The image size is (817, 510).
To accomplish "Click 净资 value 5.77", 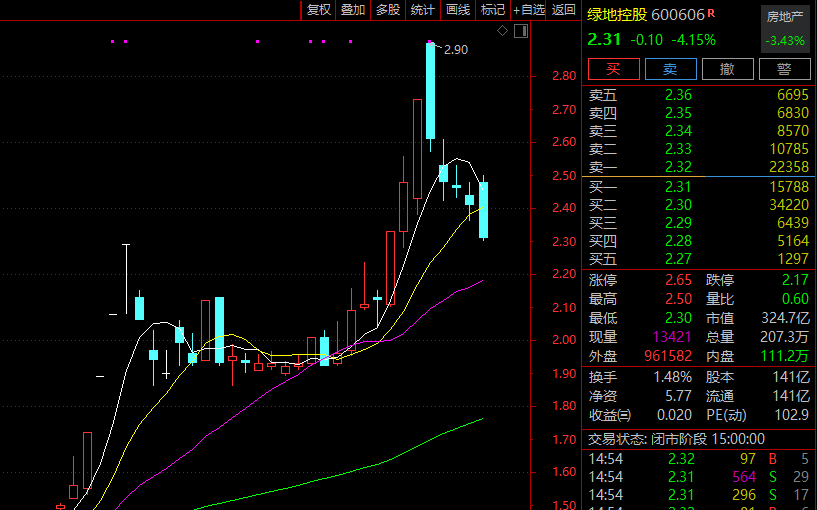I will point(678,396).
